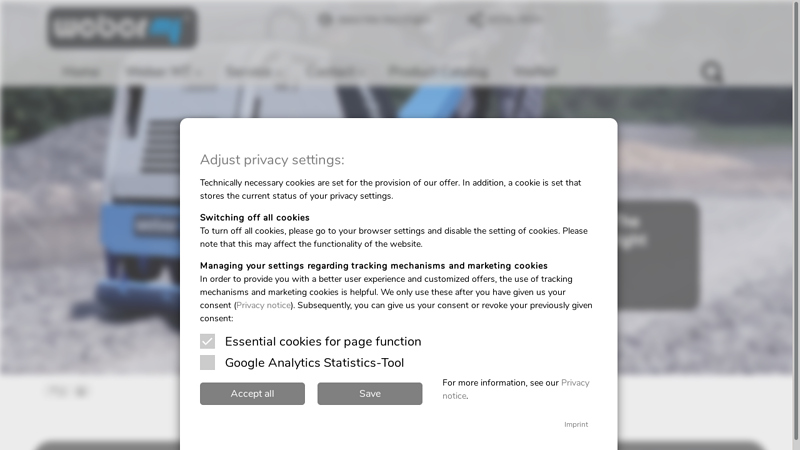Click the phone icon in the header
The width and height of the screenshot is (800, 450).
[x=325, y=19]
